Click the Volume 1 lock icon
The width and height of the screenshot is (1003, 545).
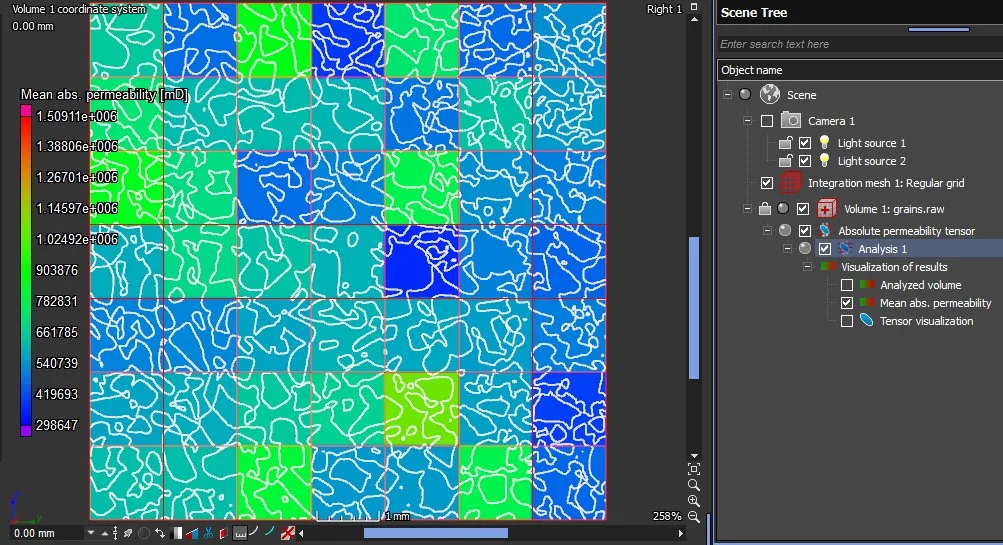coord(764,209)
